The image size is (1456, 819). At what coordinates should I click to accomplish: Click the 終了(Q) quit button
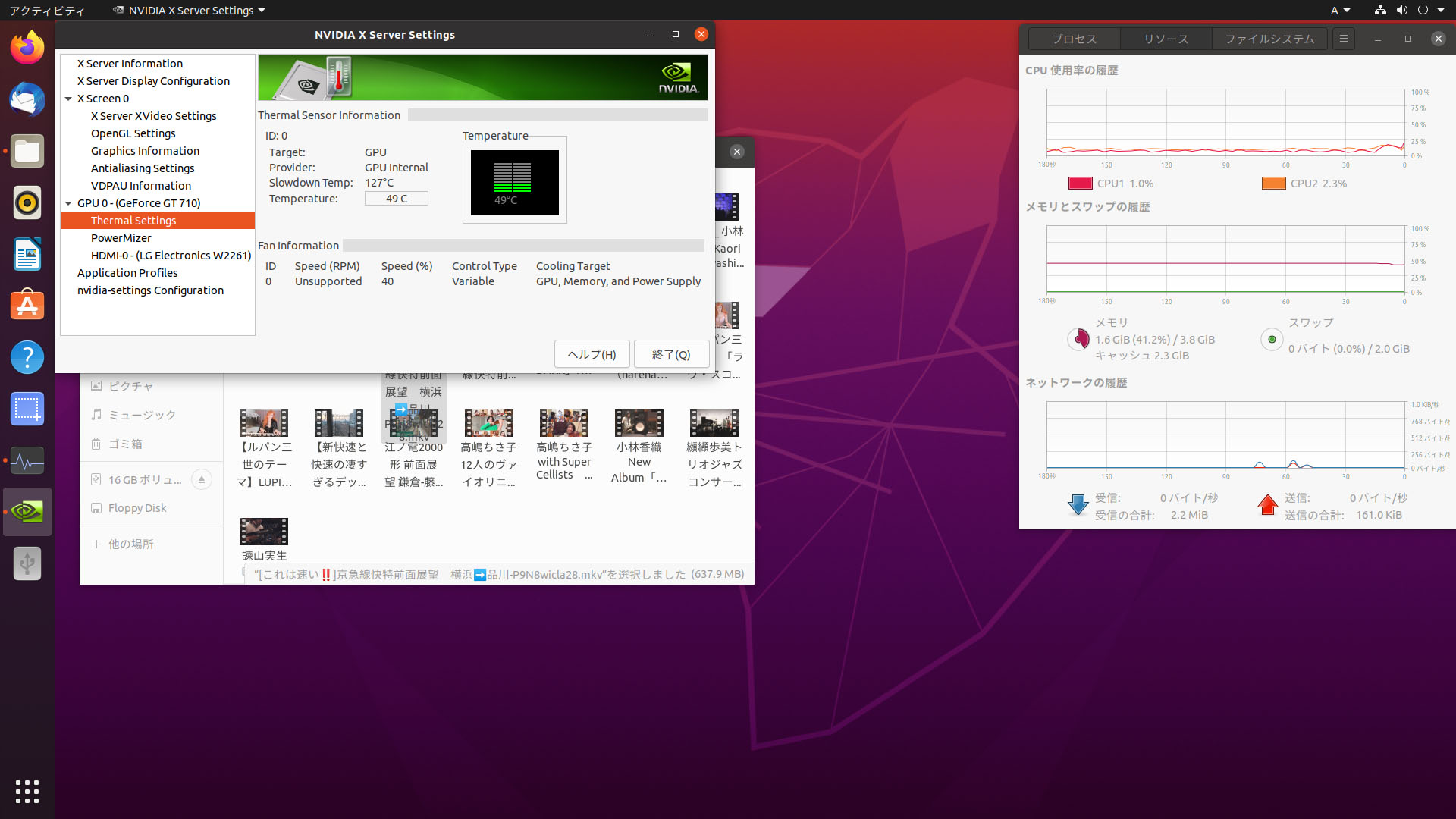coord(671,354)
